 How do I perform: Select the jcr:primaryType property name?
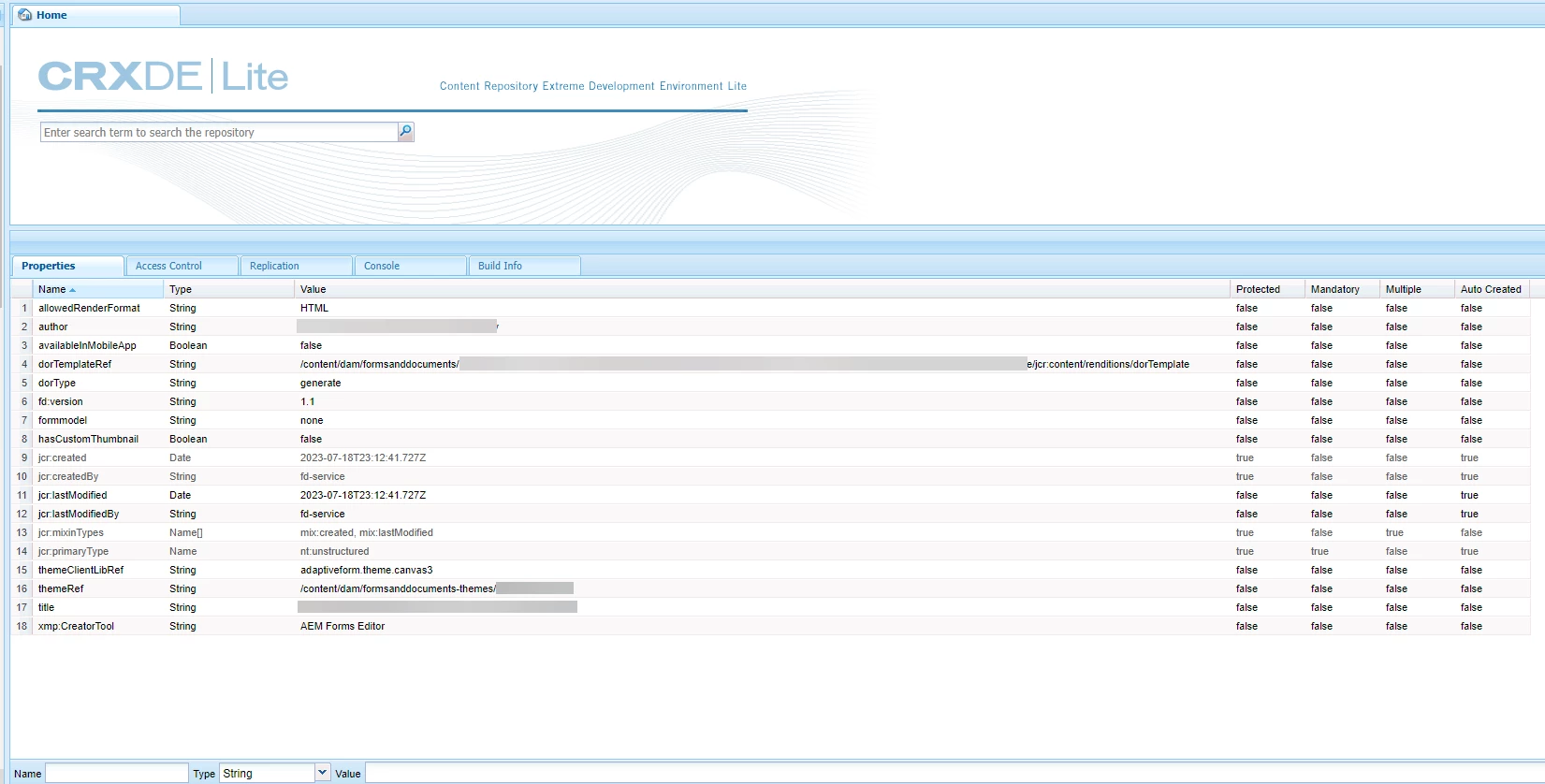73,551
